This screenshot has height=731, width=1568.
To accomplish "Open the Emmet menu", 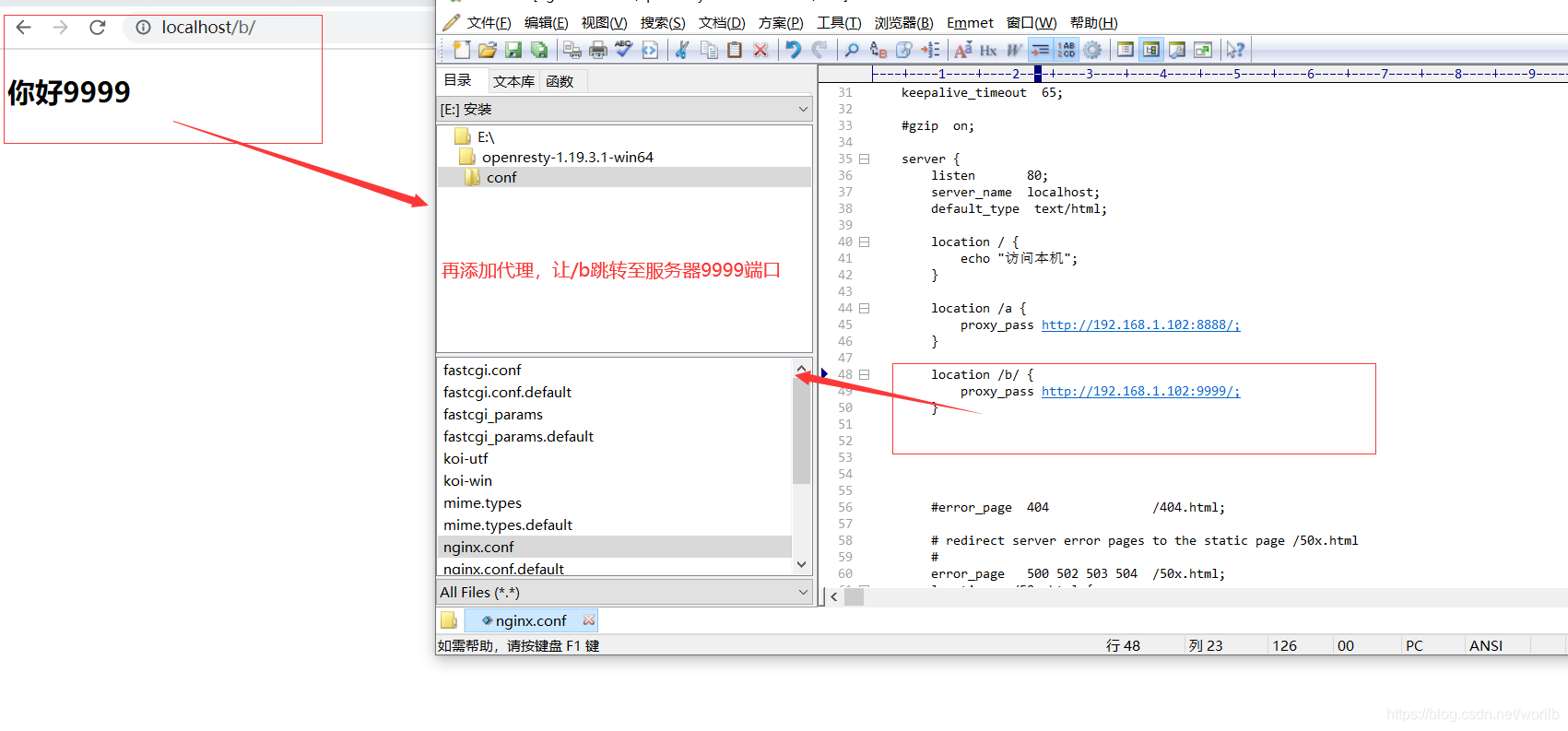I will click(970, 23).
